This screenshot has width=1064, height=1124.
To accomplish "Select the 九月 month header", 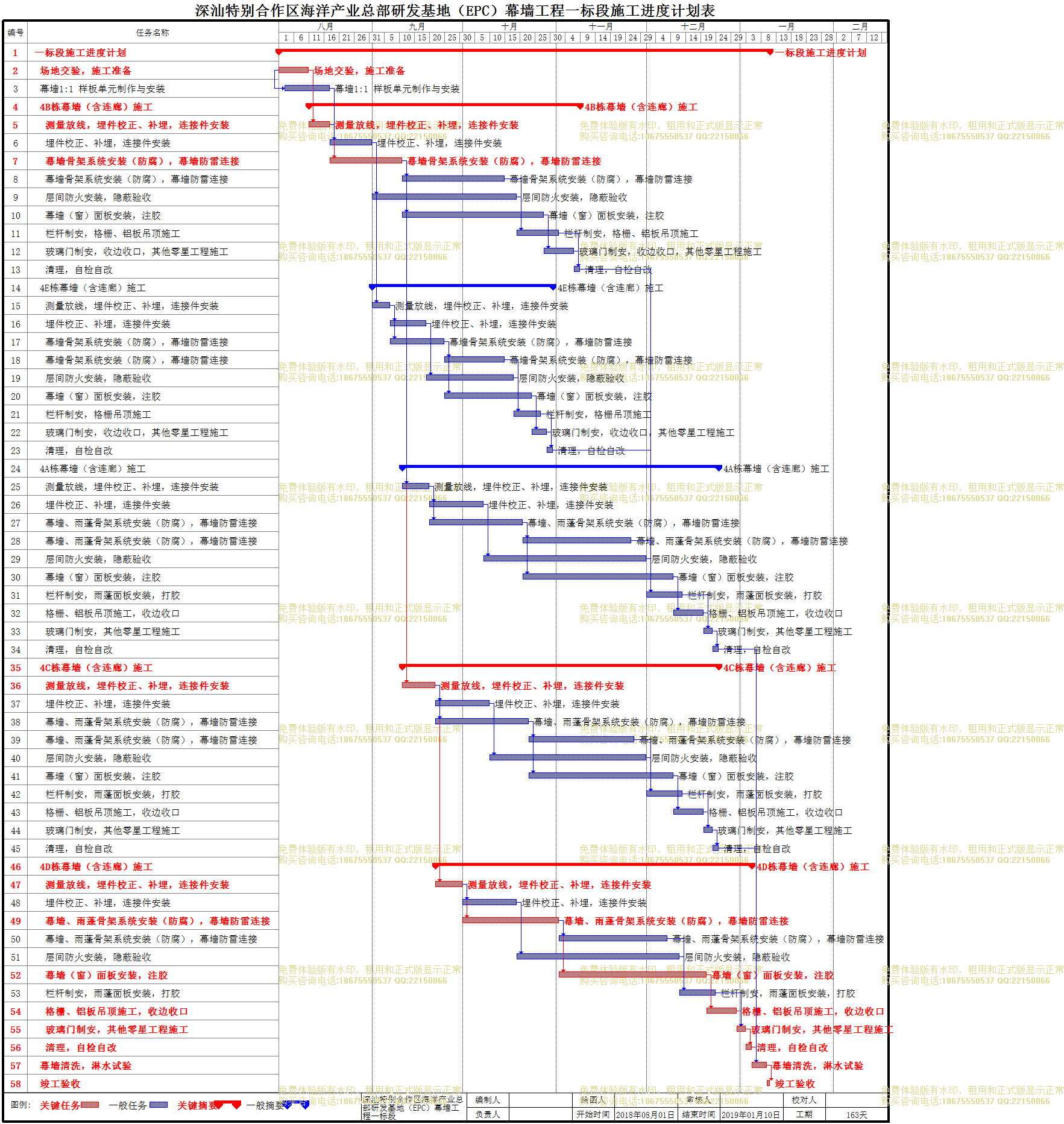I will [x=417, y=27].
